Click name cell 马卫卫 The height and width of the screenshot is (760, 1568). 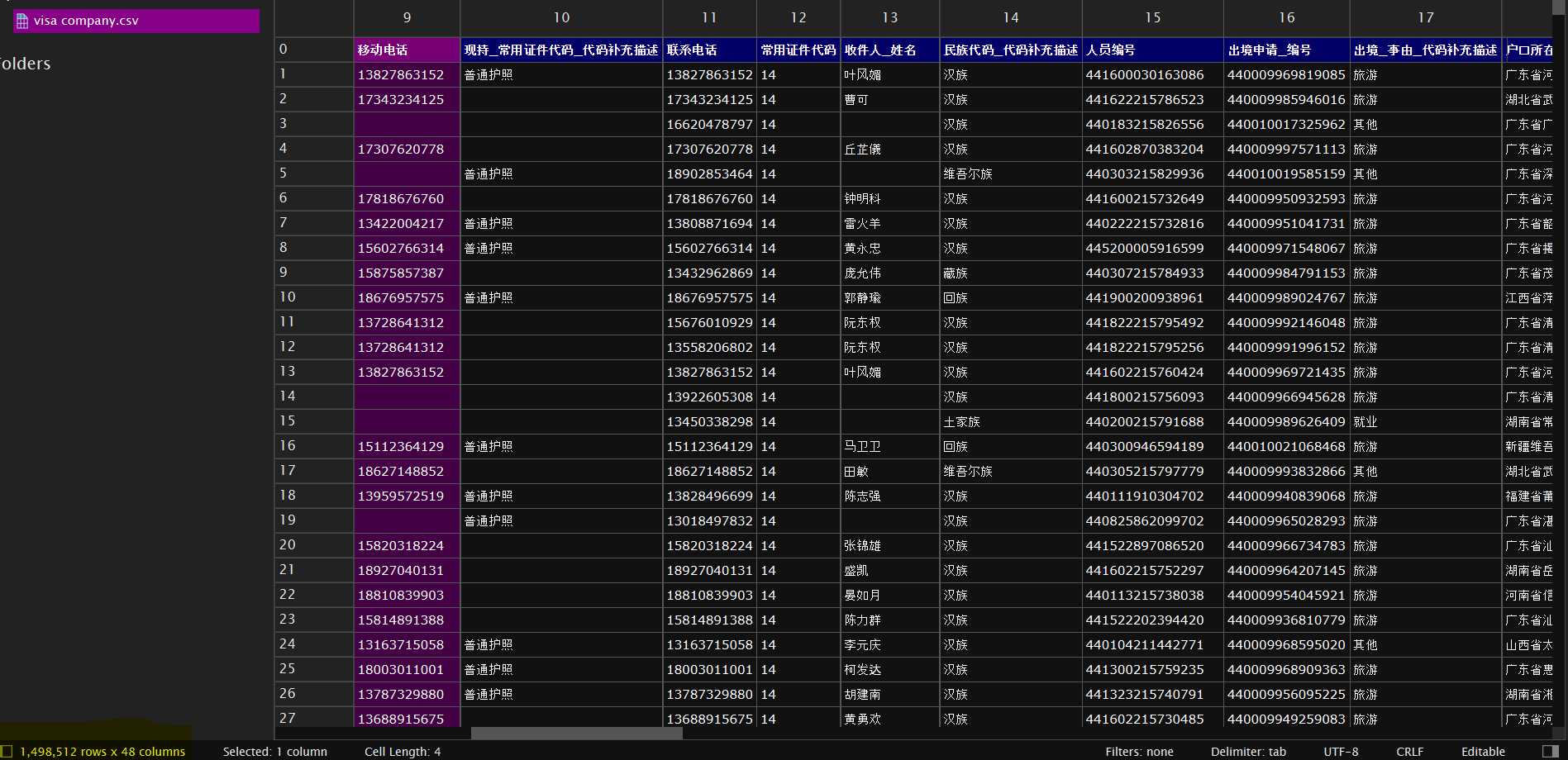coord(889,446)
